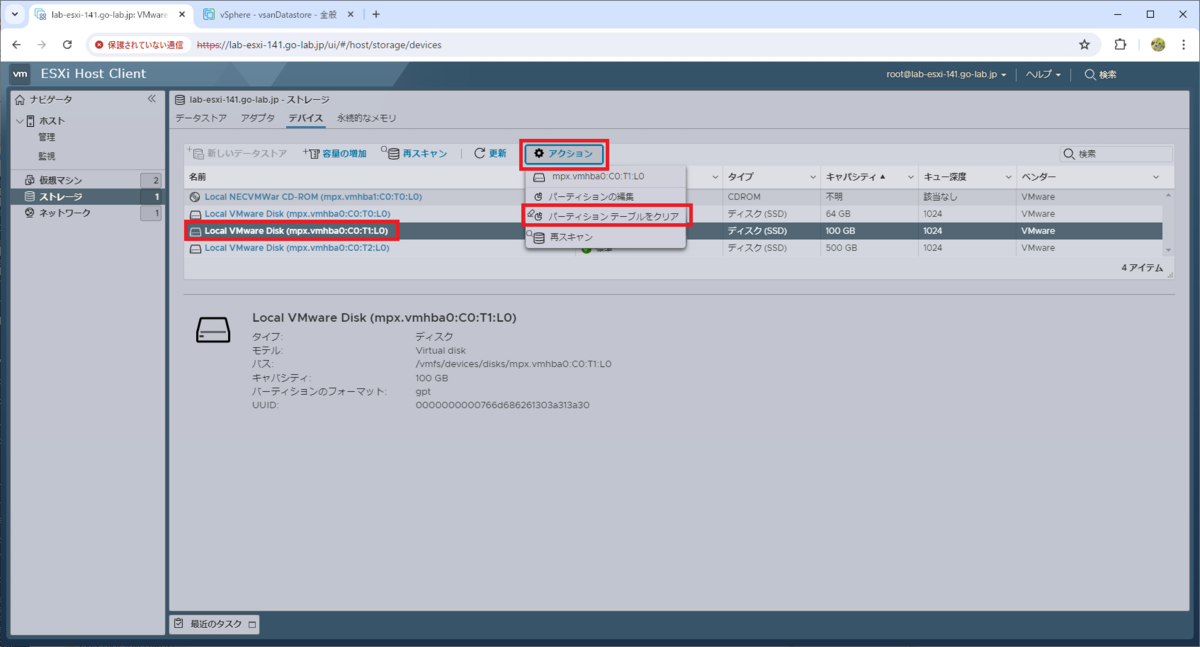This screenshot has width=1200, height=647.
Task: Open the 永続的なメモリ tab
Action: coord(367,118)
